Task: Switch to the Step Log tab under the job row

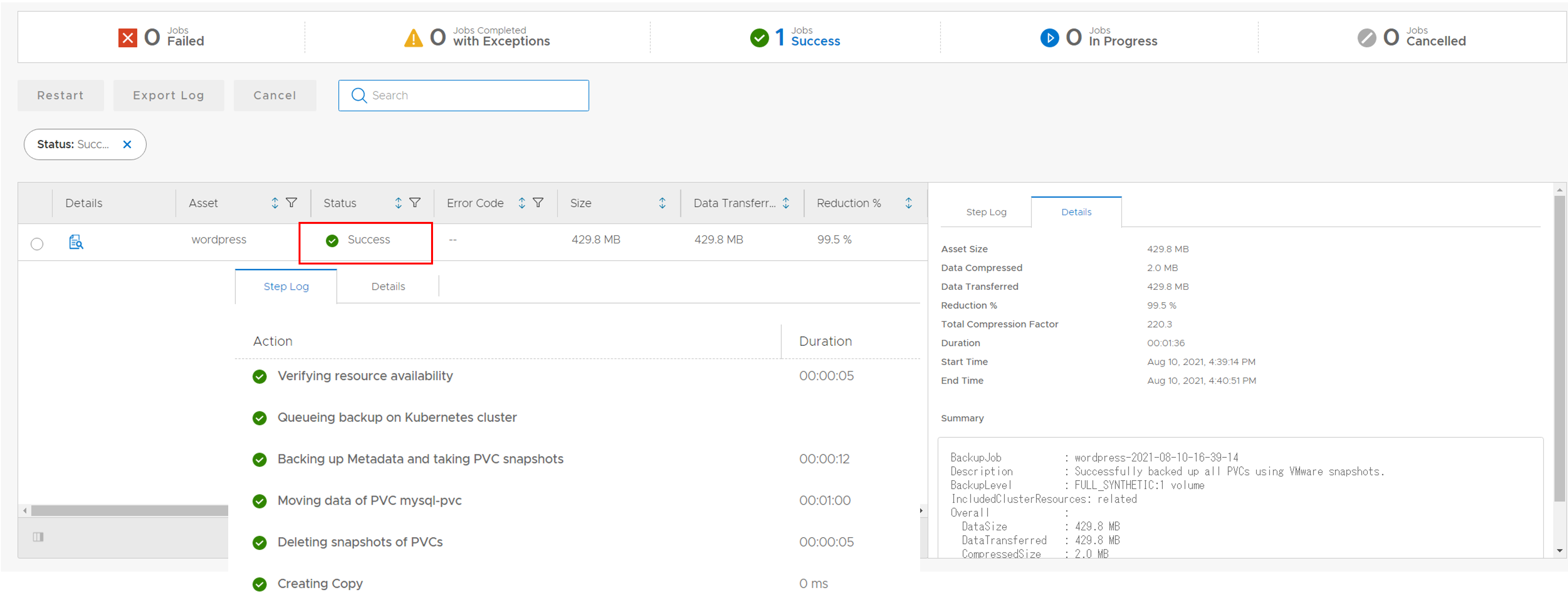Action: point(286,286)
